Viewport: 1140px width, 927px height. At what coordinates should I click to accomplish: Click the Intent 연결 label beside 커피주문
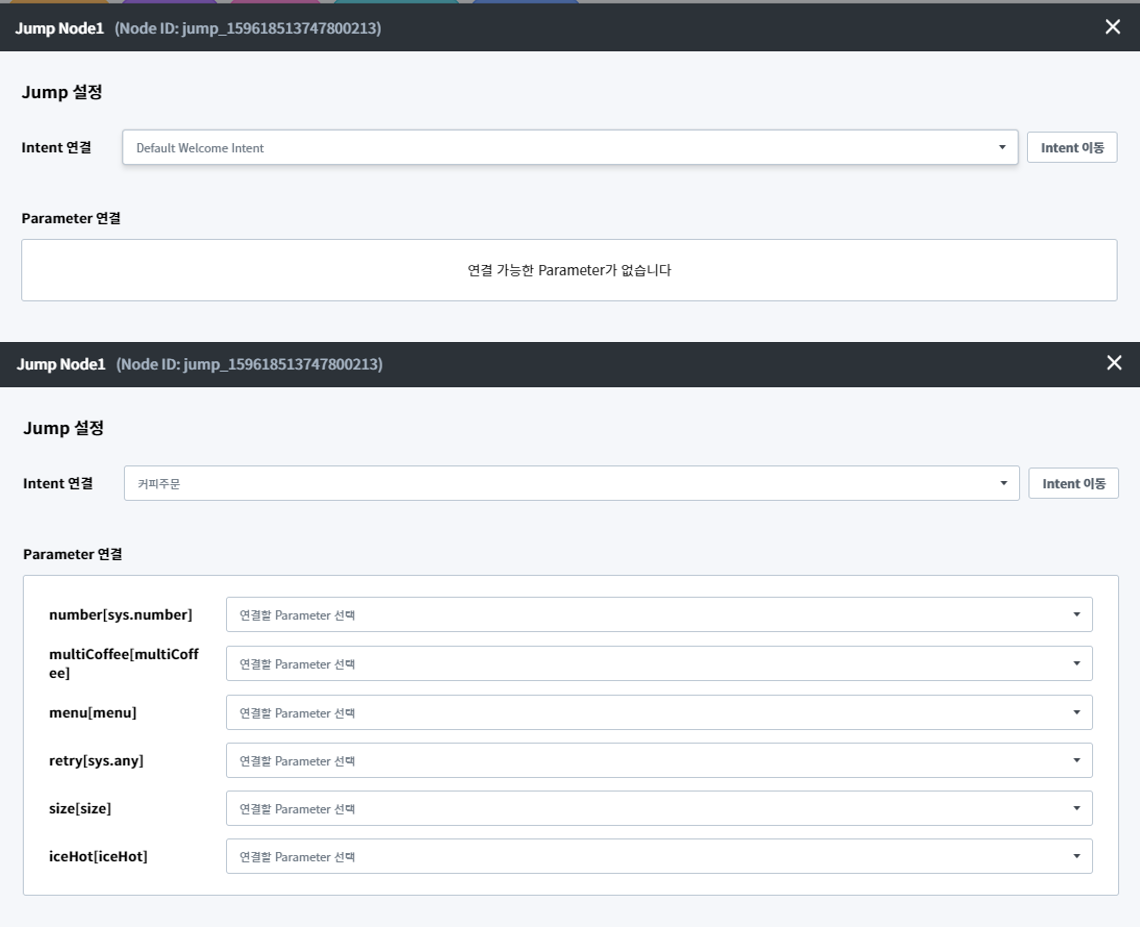pyautogui.click(x=58, y=484)
